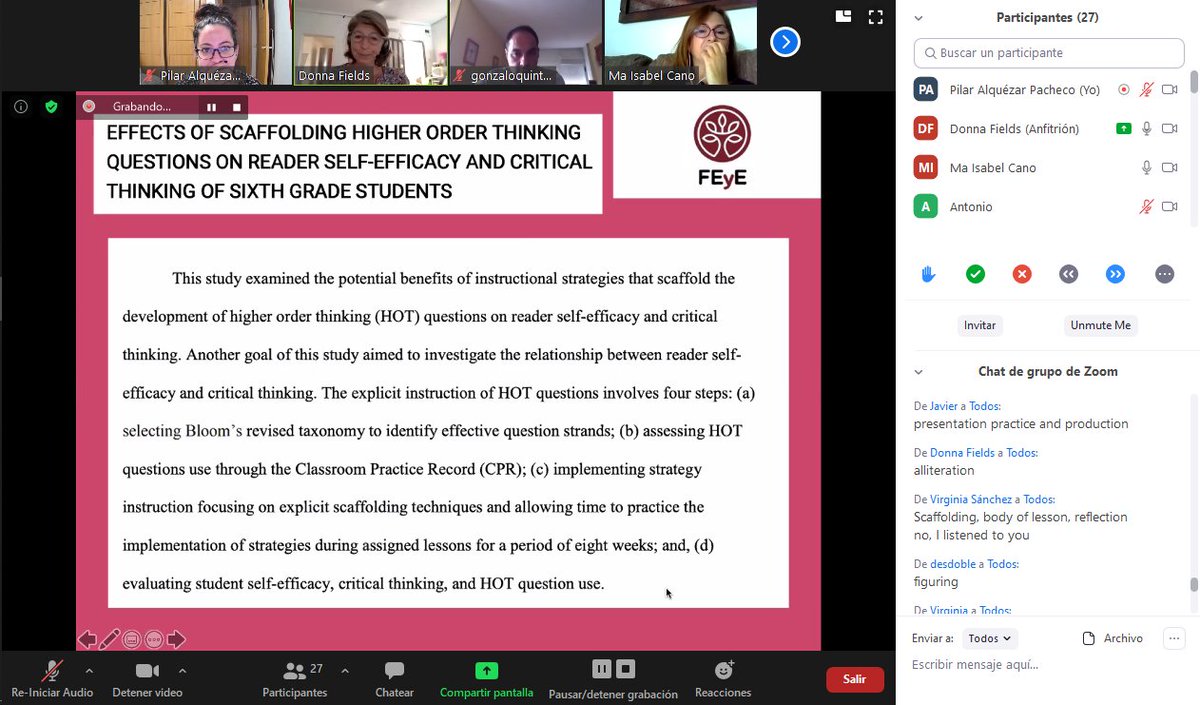Viewport: 1200px width, 705px height.
Task: Toggle Detener video to stop your camera
Action: [145, 678]
